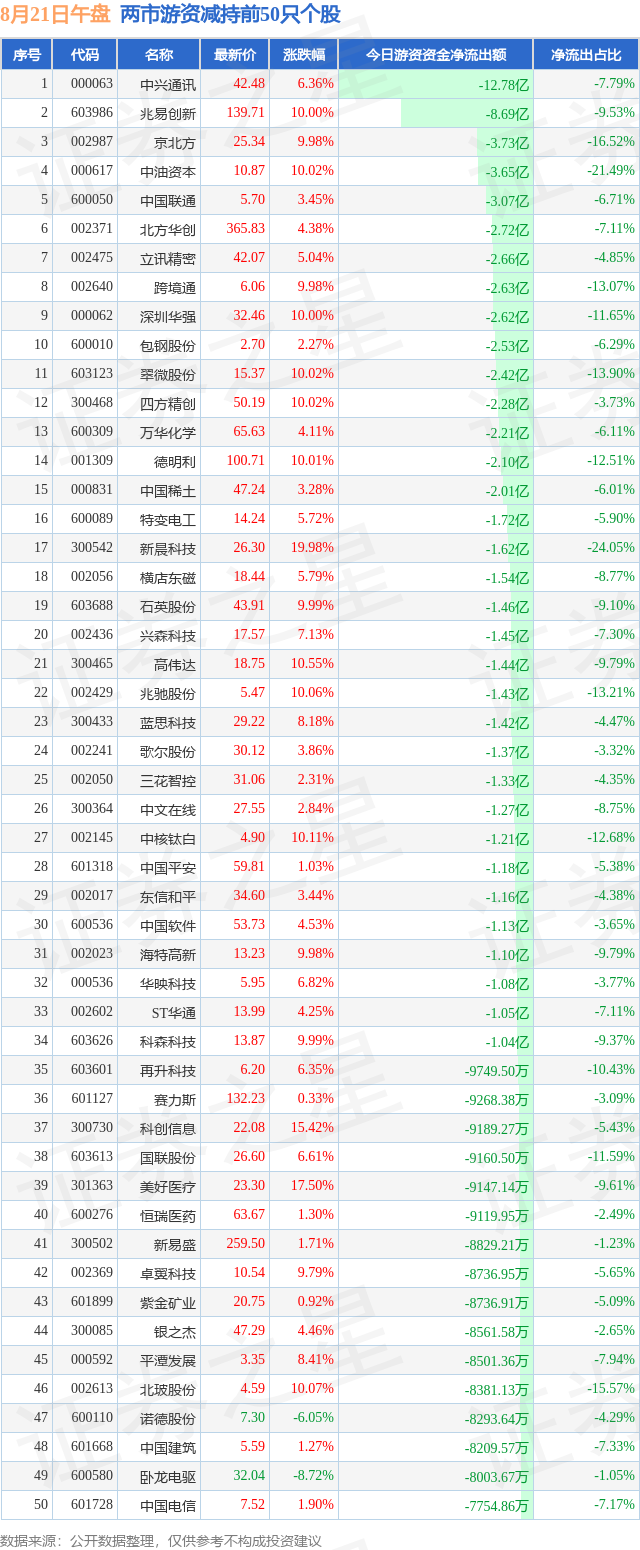This screenshot has height=1550, width=640.
Task: Select stock name 立讯精密
Action: tap(168, 258)
